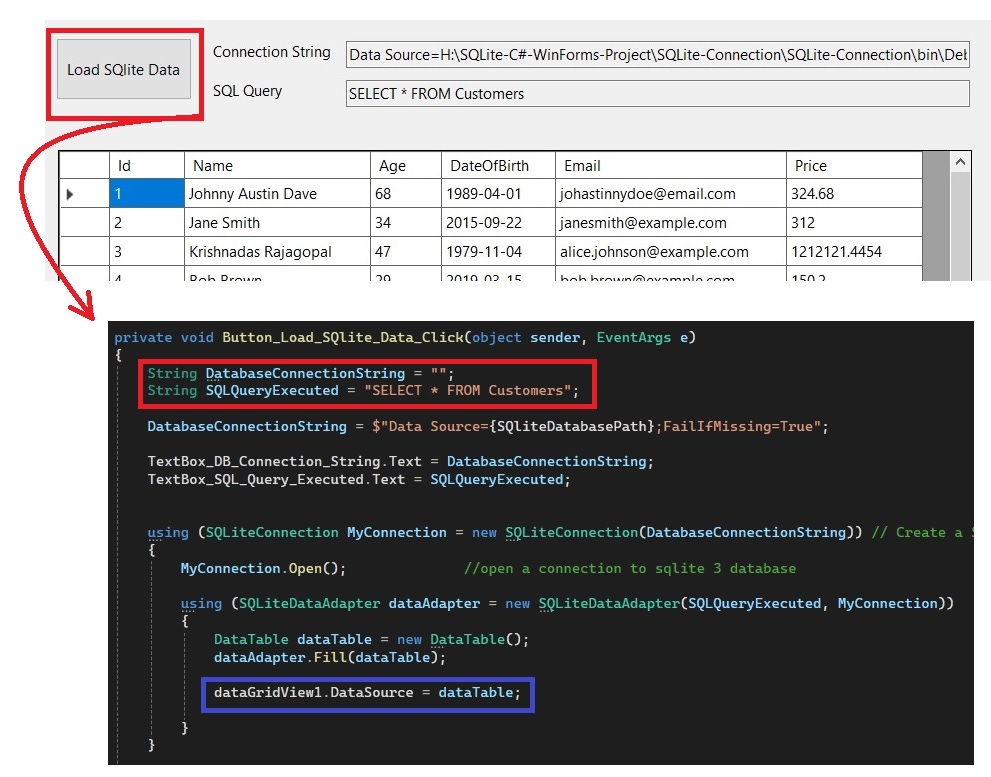Select the Price cell 312

click(x=854, y=223)
